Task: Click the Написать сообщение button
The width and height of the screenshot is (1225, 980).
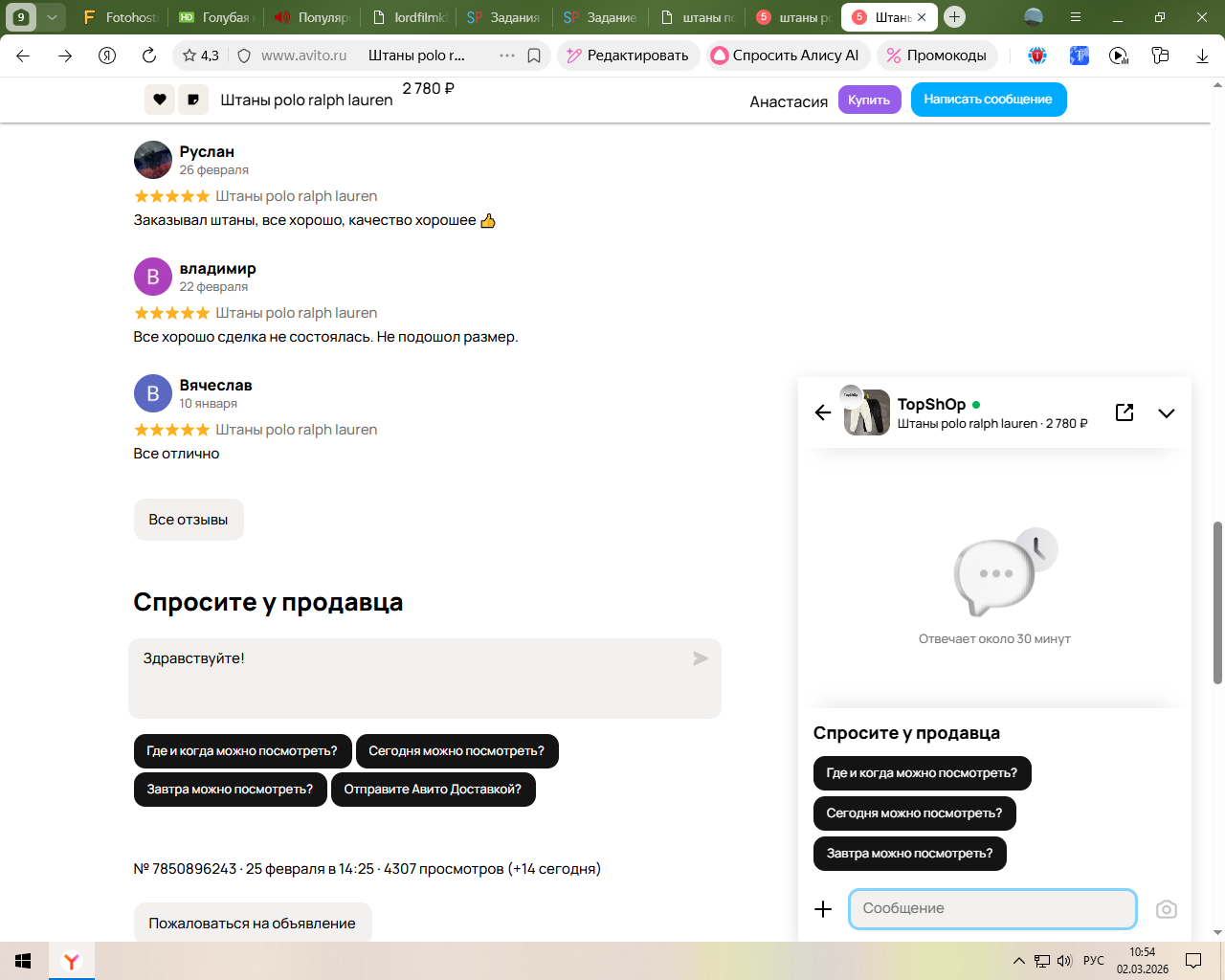Action: [x=989, y=100]
